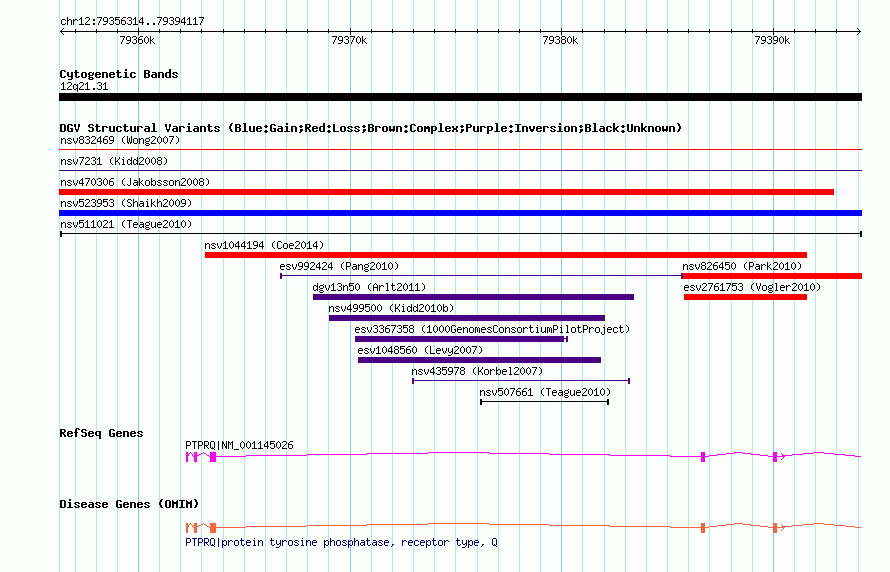The image size is (890, 572).
Task: Click the 79380k ruler tick label
Action: point(560,40)
